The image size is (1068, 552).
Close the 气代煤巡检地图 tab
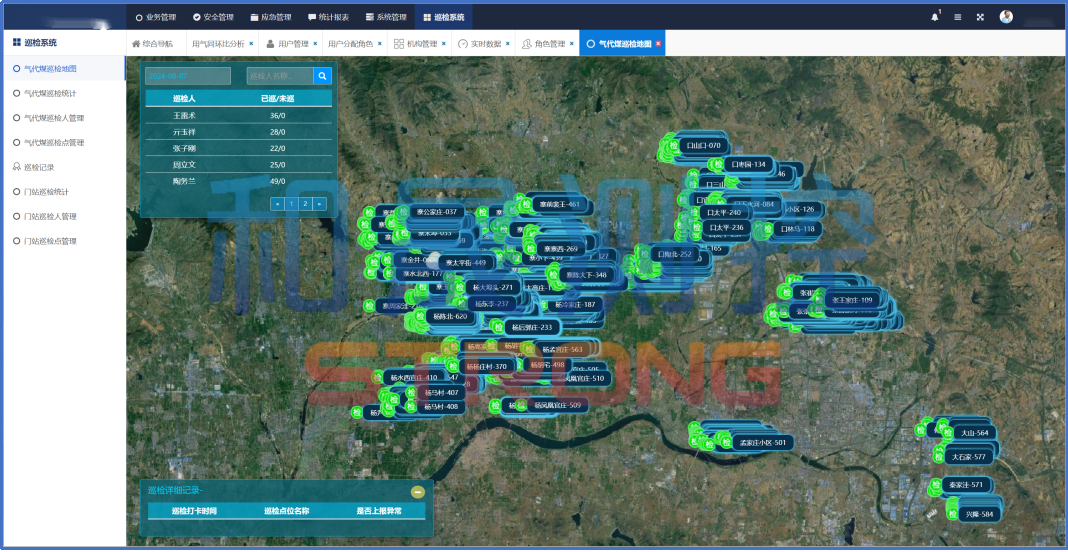point(658,44)
